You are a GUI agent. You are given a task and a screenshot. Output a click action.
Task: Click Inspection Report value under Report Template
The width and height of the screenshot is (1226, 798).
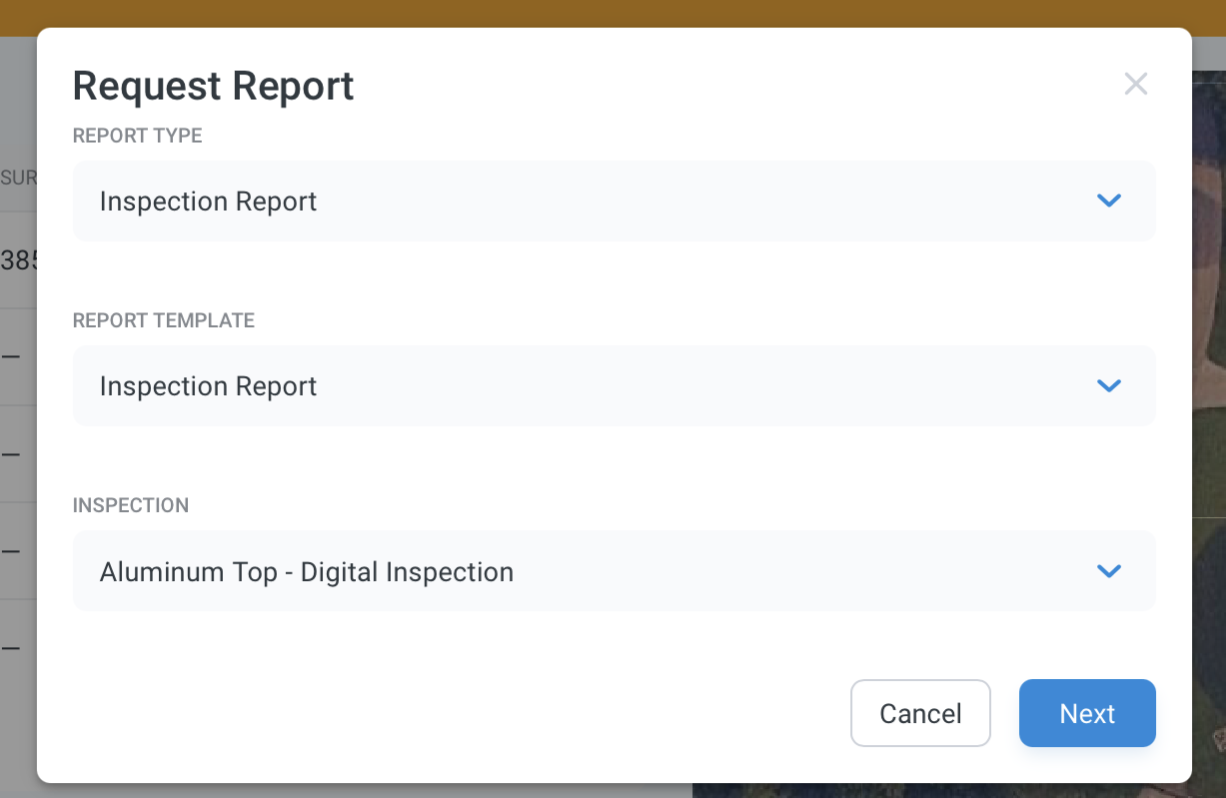coord(208,387)
